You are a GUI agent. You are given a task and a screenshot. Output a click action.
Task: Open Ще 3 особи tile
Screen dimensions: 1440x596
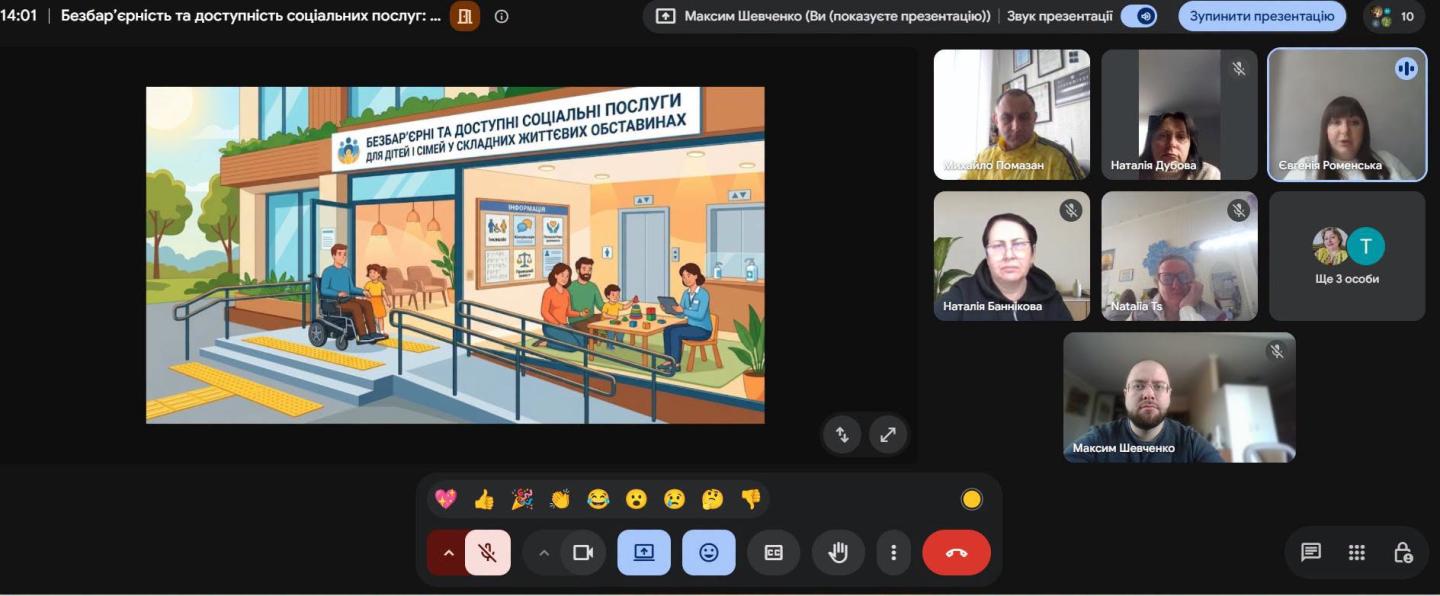coord(1347,256)
